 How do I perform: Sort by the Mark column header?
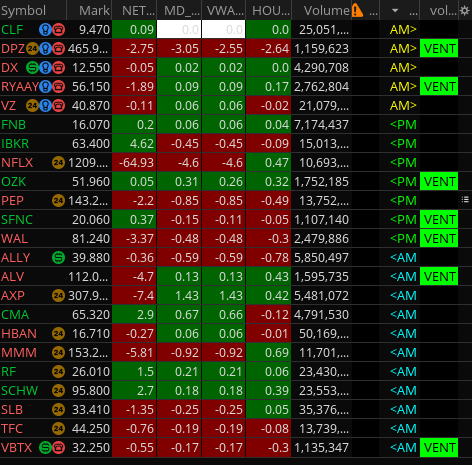click(89, 11)
